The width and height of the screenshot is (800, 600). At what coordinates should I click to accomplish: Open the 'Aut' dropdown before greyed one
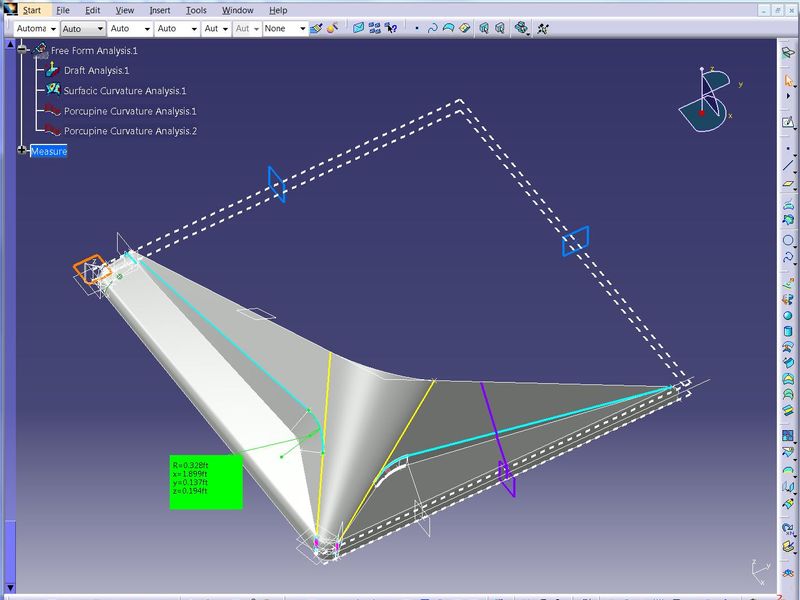pyautogui.click(x=216, y=29)
